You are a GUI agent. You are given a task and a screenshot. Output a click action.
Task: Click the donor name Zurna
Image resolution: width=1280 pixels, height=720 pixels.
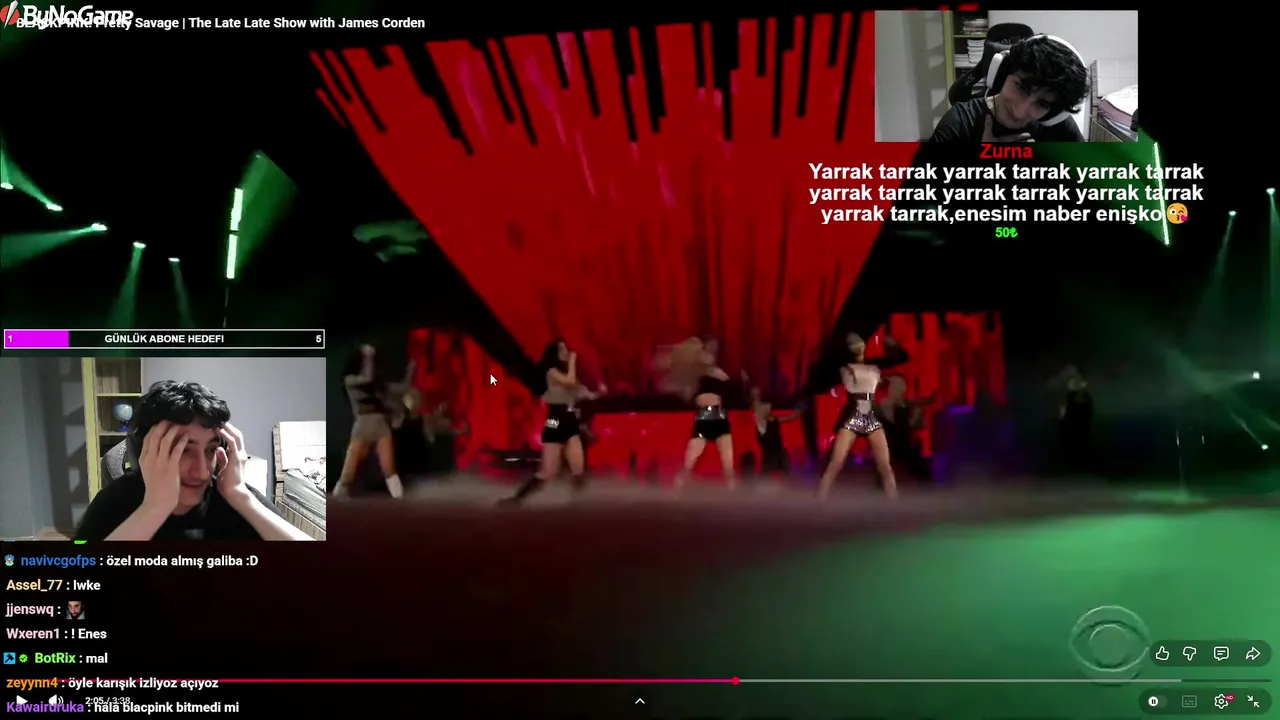(x=1006, y=152)
